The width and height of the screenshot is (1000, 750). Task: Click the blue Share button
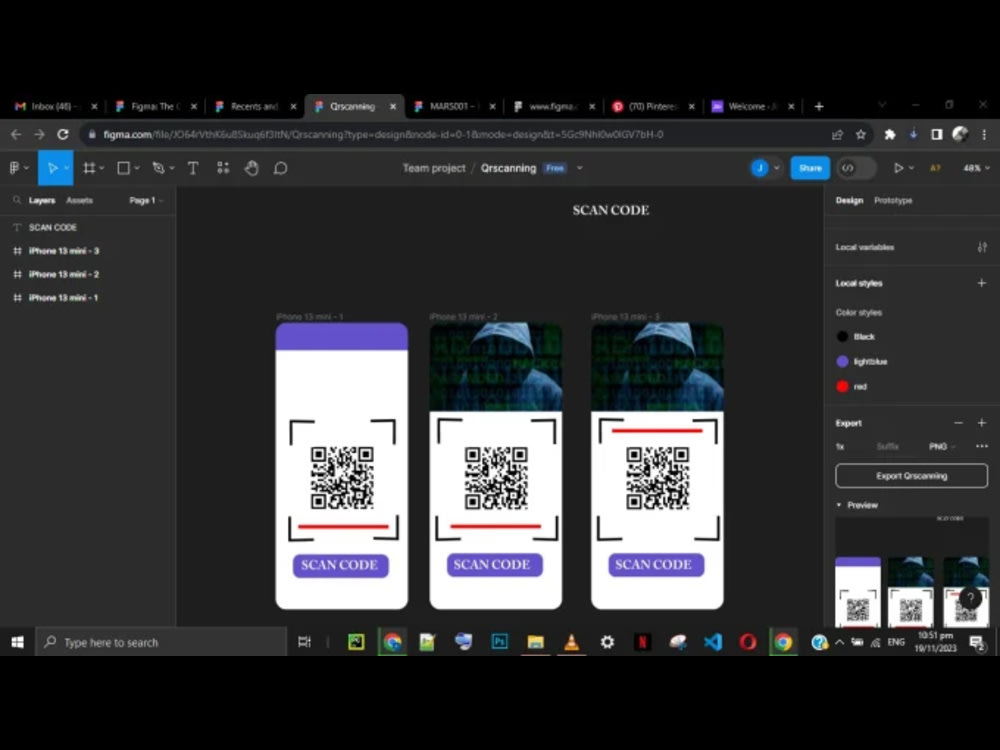pyautogui.click(x=810, y=168)
